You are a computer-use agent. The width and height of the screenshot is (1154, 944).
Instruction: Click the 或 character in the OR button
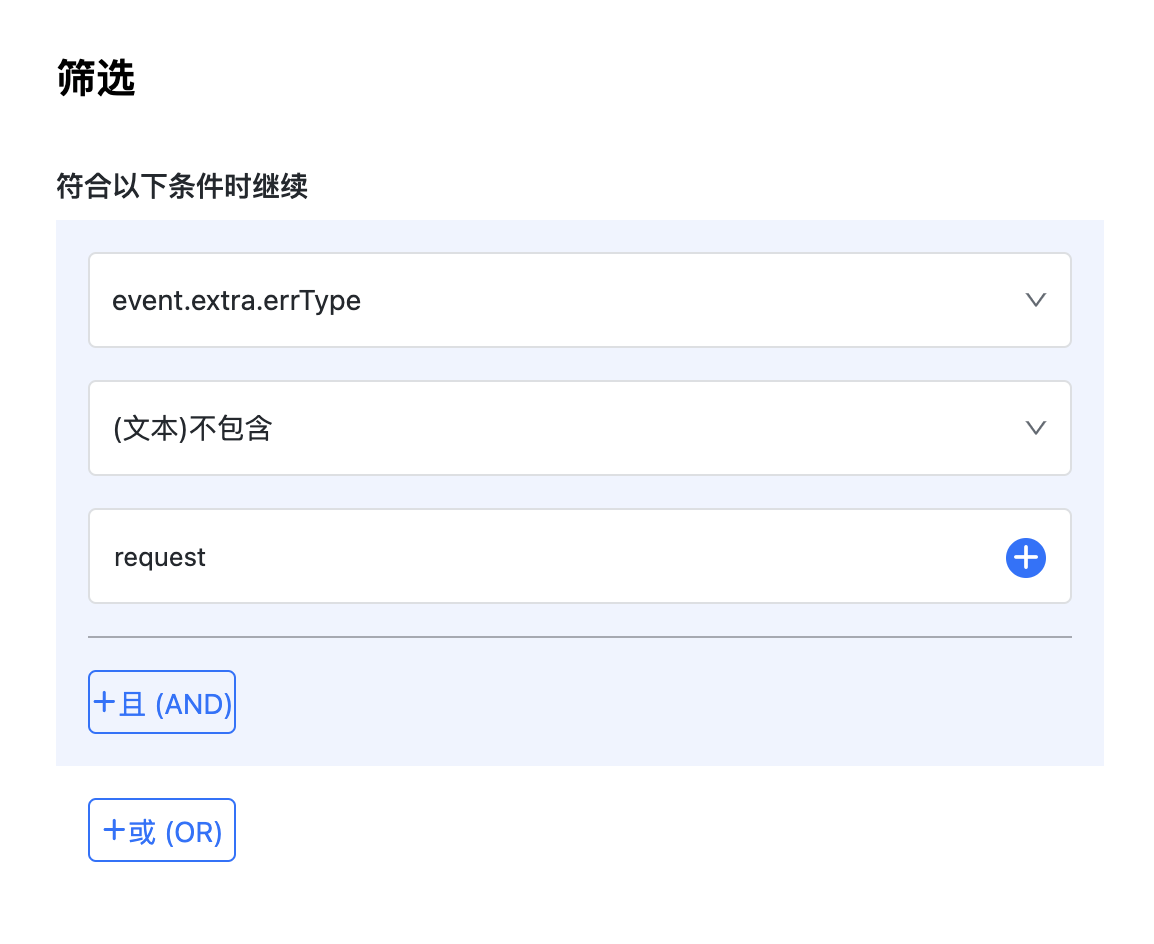pyautogui.click(x=143, y=832)
